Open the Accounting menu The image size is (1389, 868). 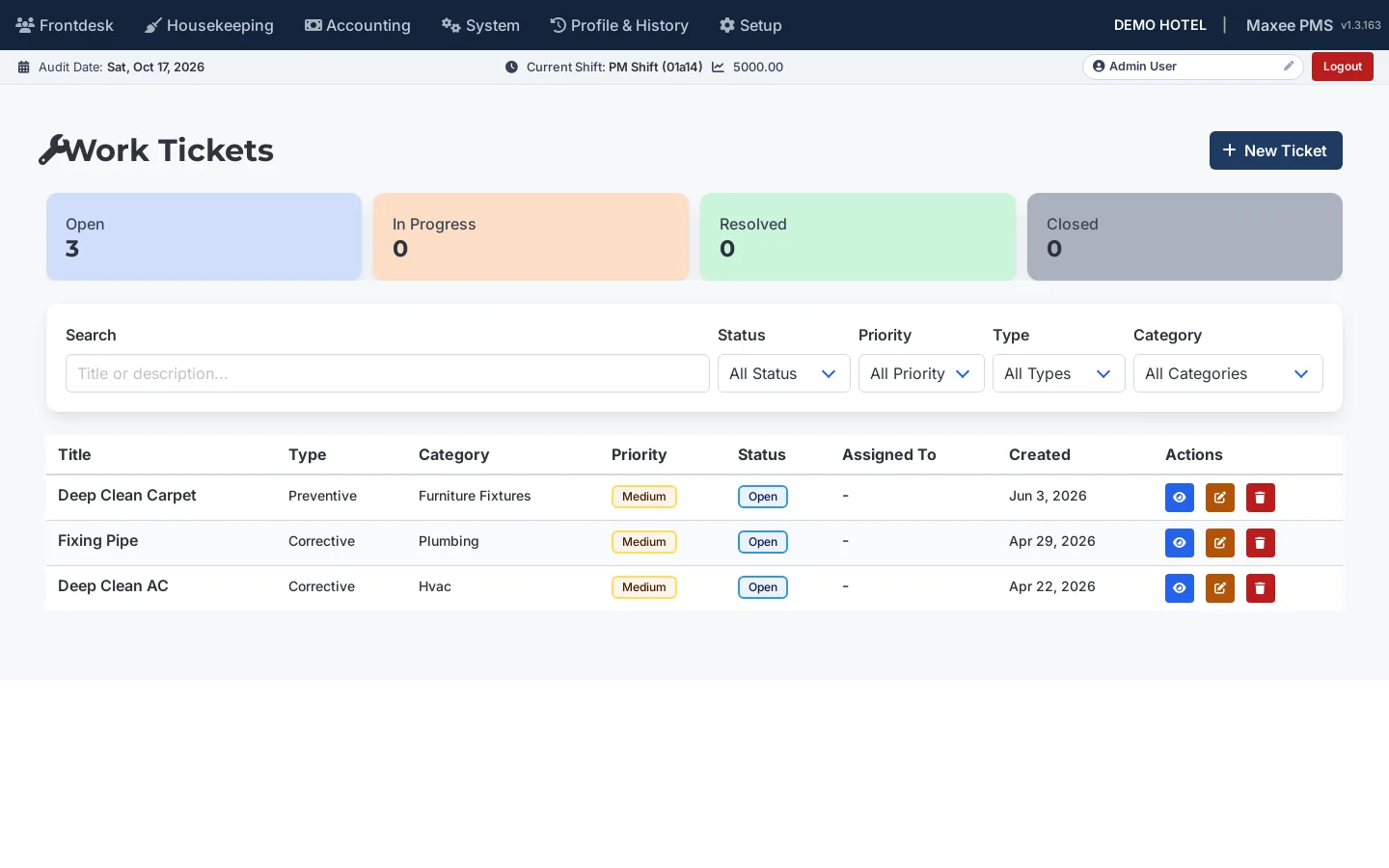click(358, 25)
